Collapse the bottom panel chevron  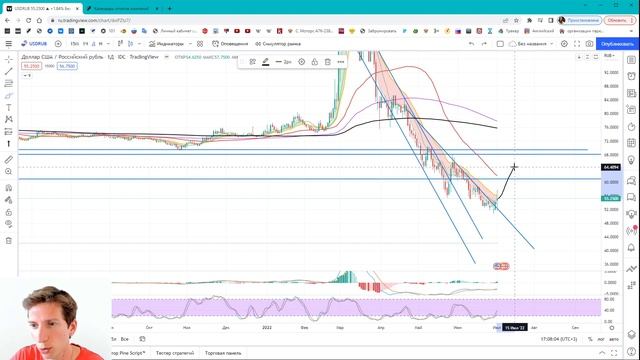coord(602,353)
